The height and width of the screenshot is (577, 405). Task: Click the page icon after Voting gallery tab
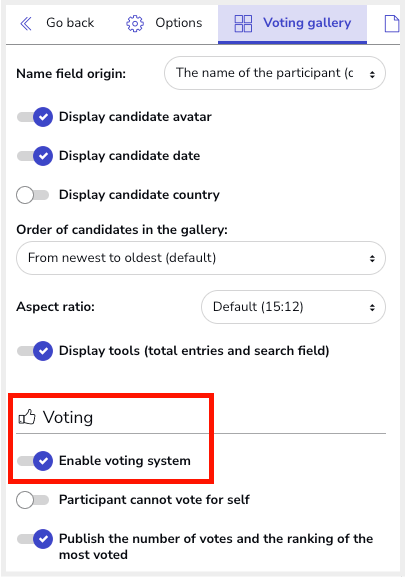392,24
